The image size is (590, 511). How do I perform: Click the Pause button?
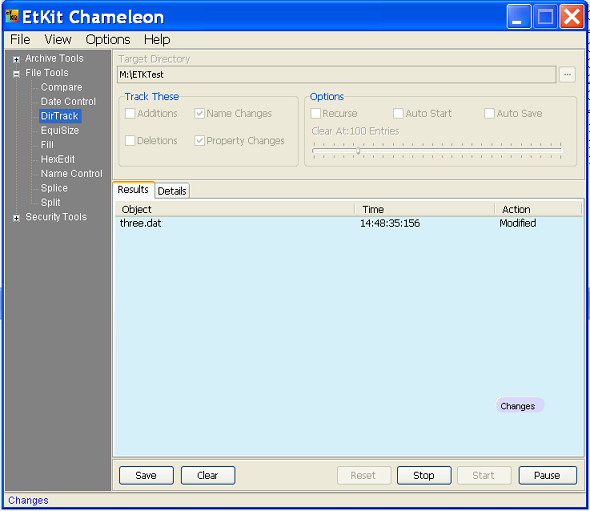(547, 475)
